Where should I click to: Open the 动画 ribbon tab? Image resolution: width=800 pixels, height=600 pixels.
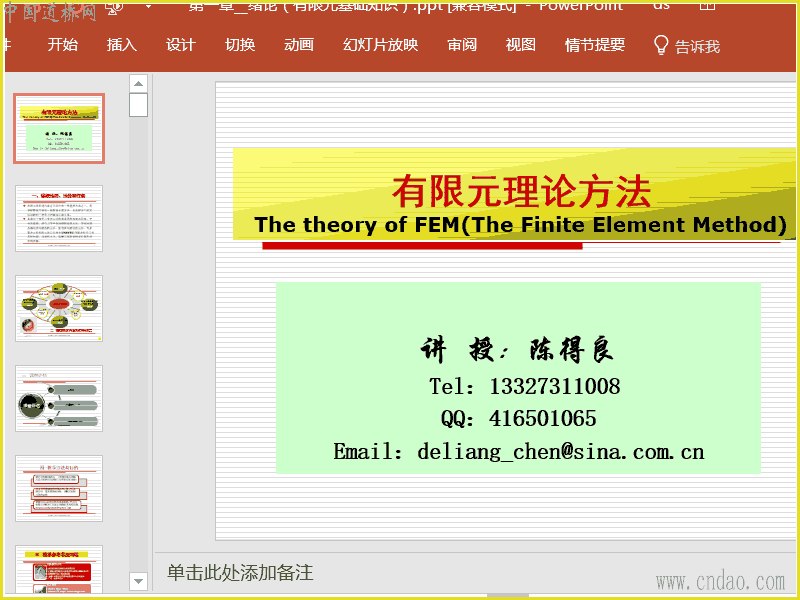point(299,45)
